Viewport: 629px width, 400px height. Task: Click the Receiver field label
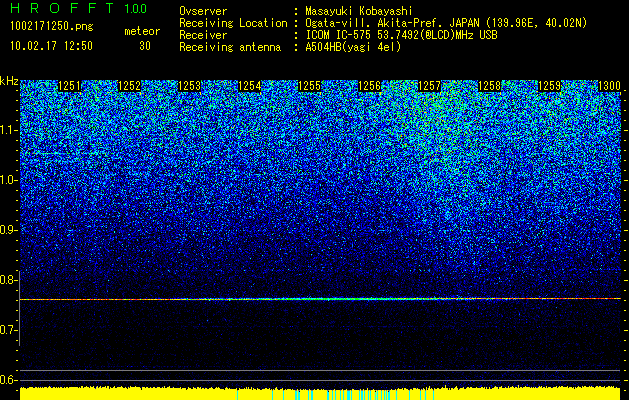[x=203, y=35]
